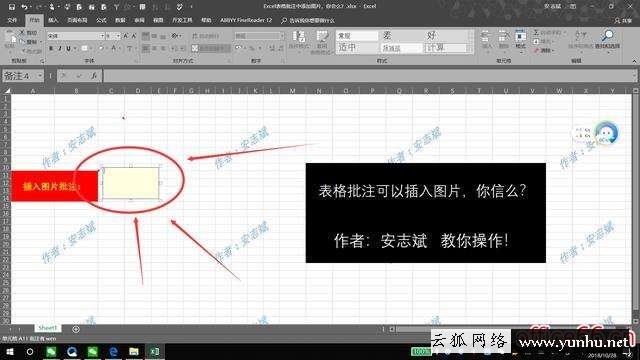Select the column D header

click(x=138, y=91)
